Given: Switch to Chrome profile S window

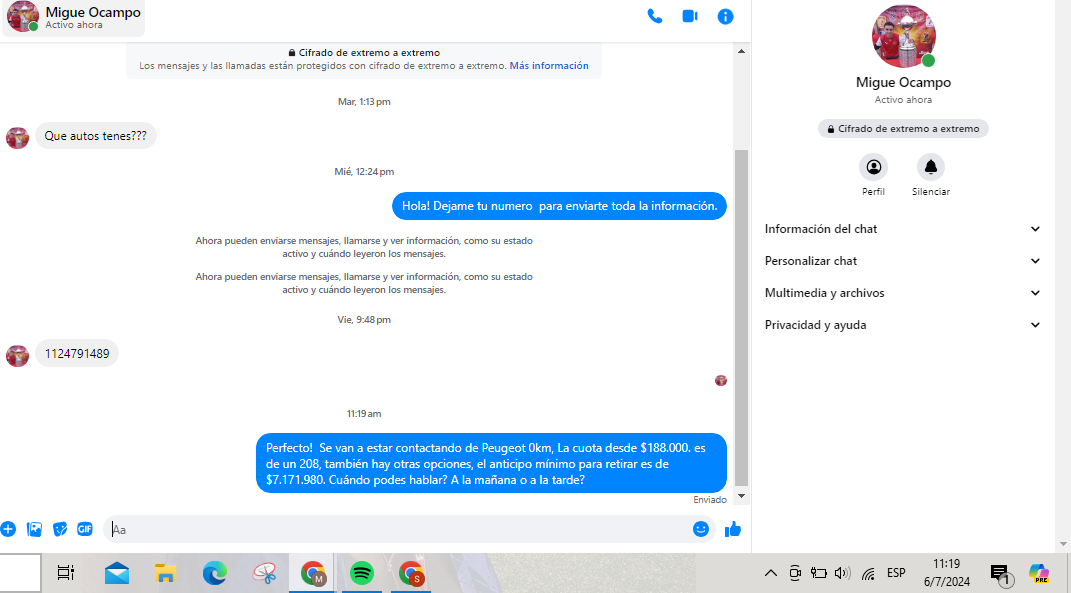Looking at the screenshot, I should (x=411, y=573).
